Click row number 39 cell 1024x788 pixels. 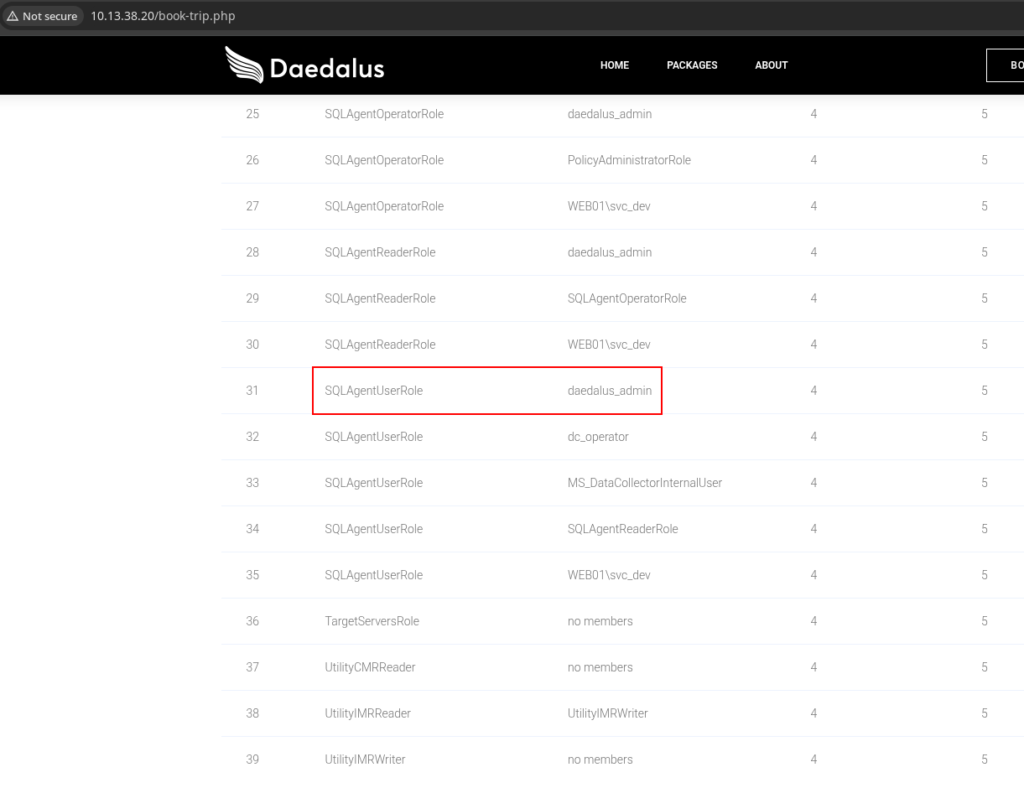tap(252, 759)
